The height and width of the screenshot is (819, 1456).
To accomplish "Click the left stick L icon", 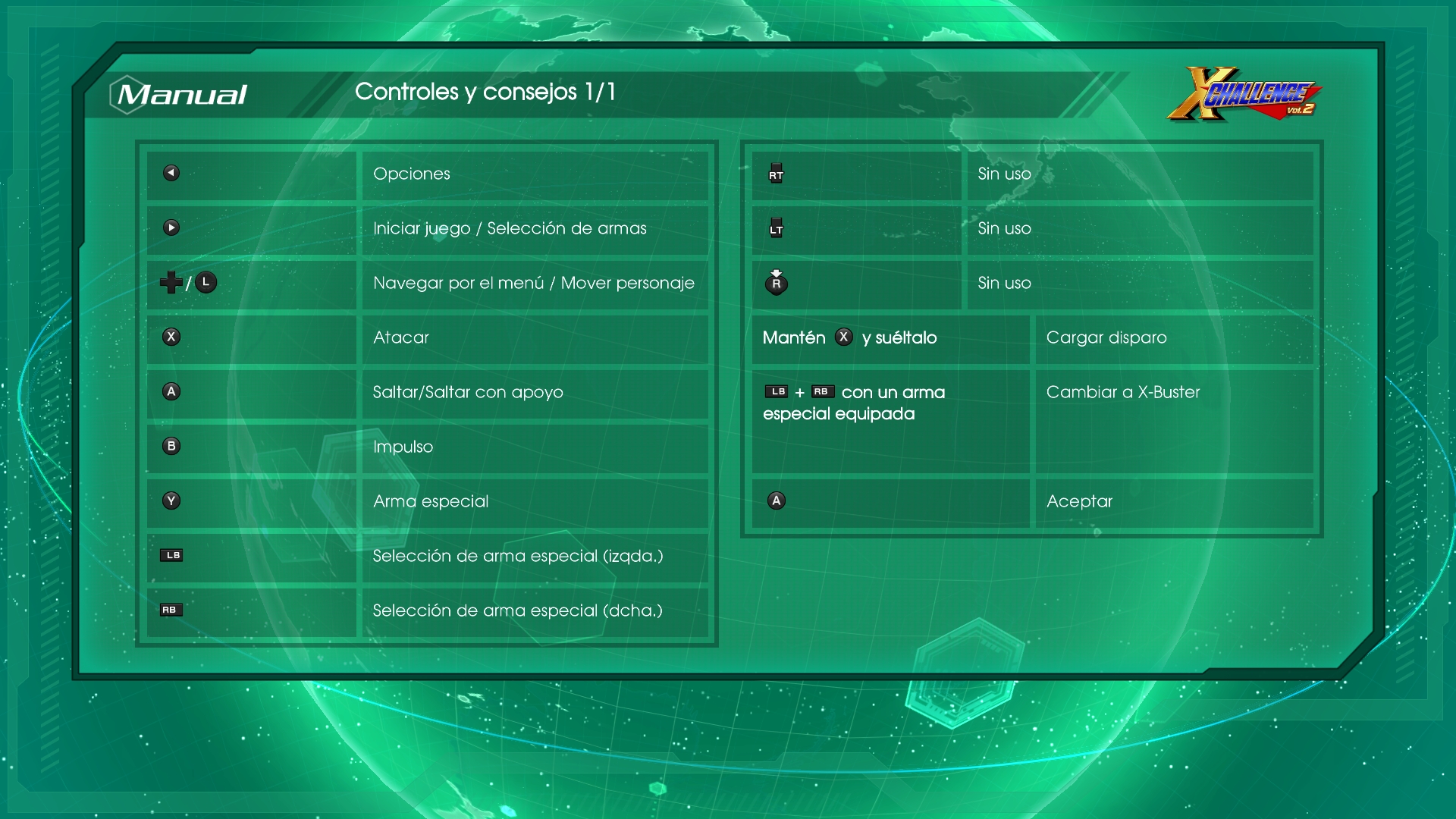I will (206, 282).
